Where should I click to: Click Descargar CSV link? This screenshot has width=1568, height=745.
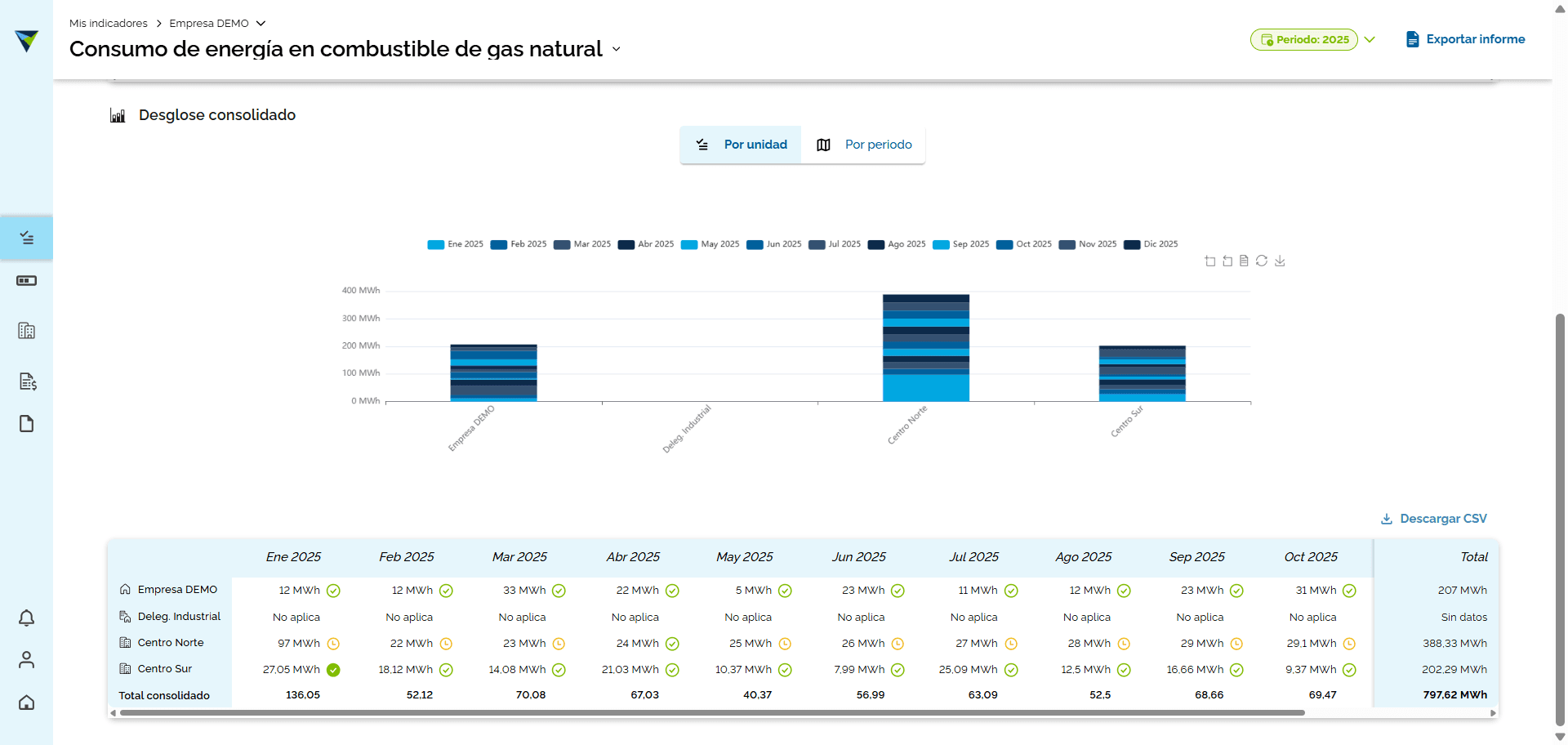point(1433,519)
